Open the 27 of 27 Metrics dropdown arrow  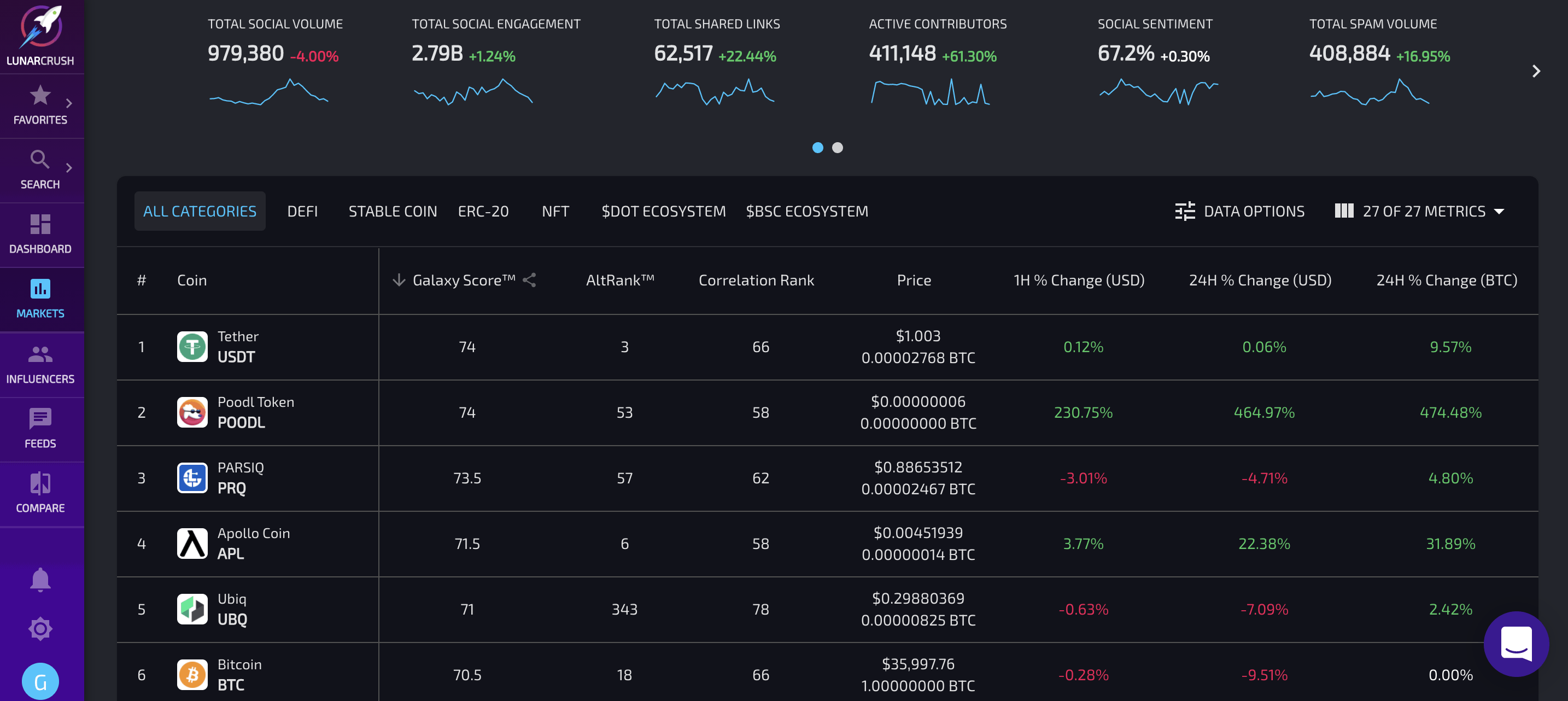[1499, 212]
